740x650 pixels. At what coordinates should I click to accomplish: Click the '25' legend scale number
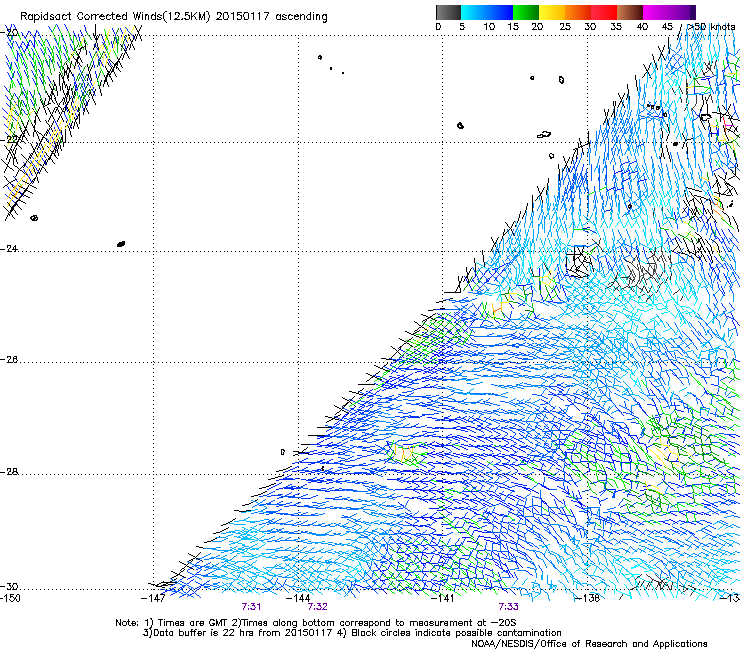[565, 27]
